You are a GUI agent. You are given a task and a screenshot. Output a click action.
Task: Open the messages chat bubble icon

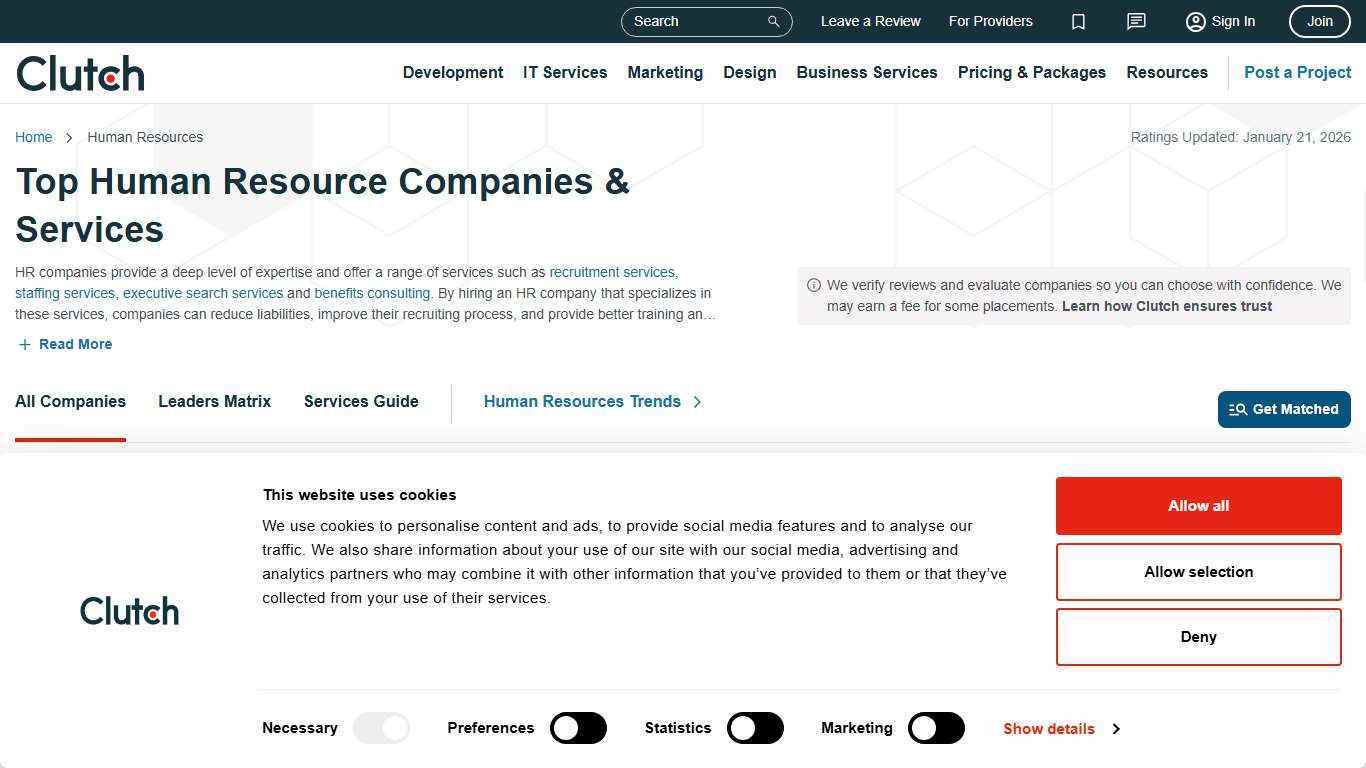click(1136, 21)
